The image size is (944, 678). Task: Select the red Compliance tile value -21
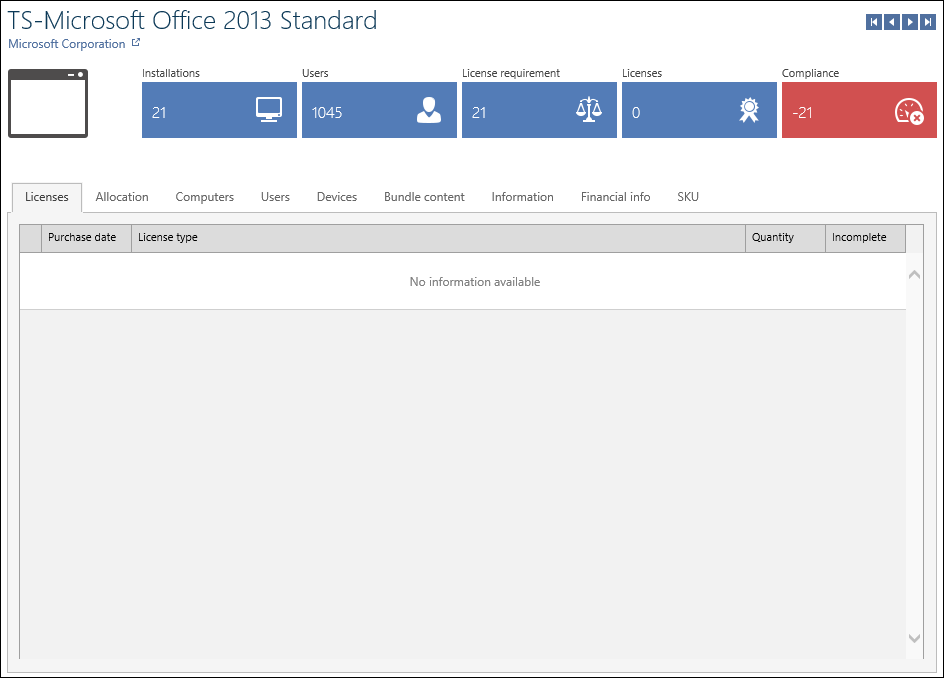pyautogui.click(x=802, y=113)
